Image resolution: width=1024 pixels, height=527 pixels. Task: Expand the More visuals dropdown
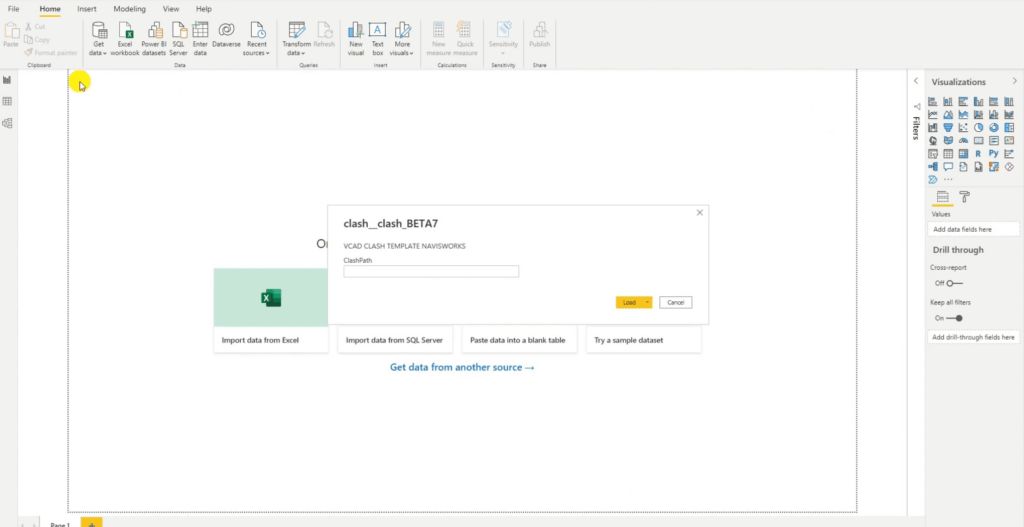pos(411,53)
